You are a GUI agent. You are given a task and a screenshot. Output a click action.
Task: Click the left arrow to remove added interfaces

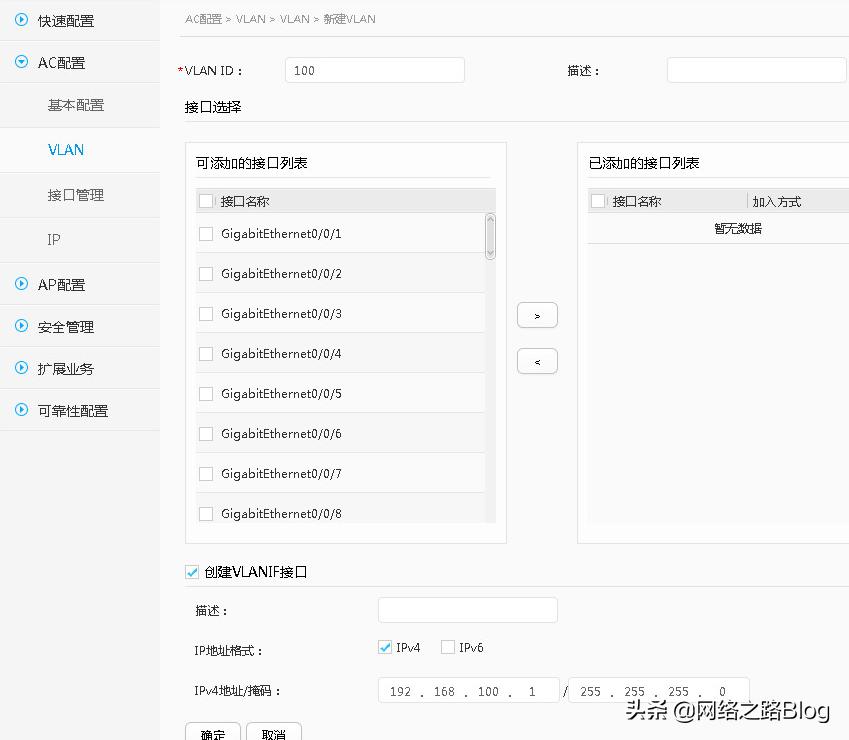pos(537,361)
